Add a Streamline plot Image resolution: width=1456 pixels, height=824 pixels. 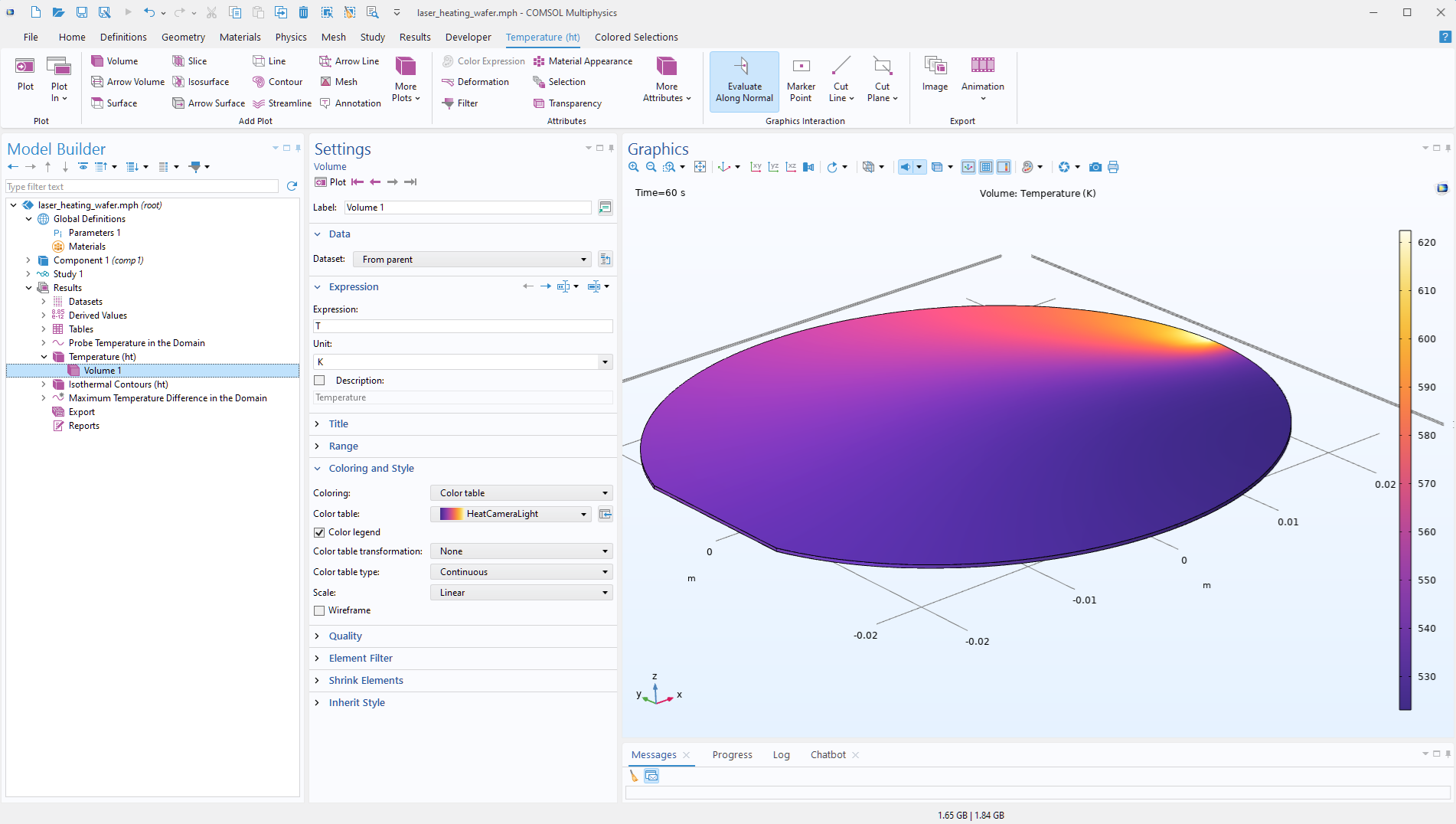[282, 103]
